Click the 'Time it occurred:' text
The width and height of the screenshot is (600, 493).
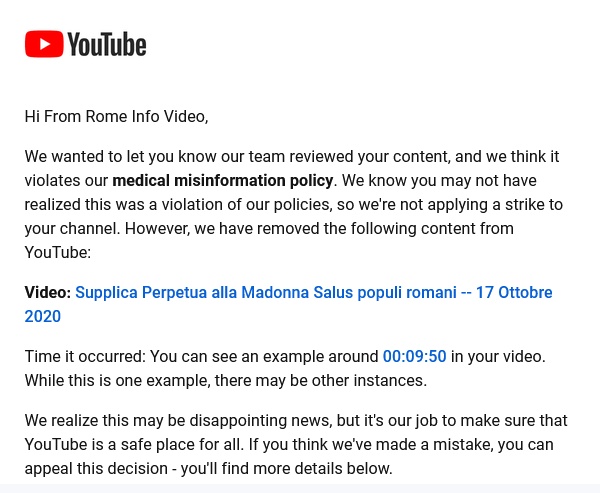[x=85, y=356]
